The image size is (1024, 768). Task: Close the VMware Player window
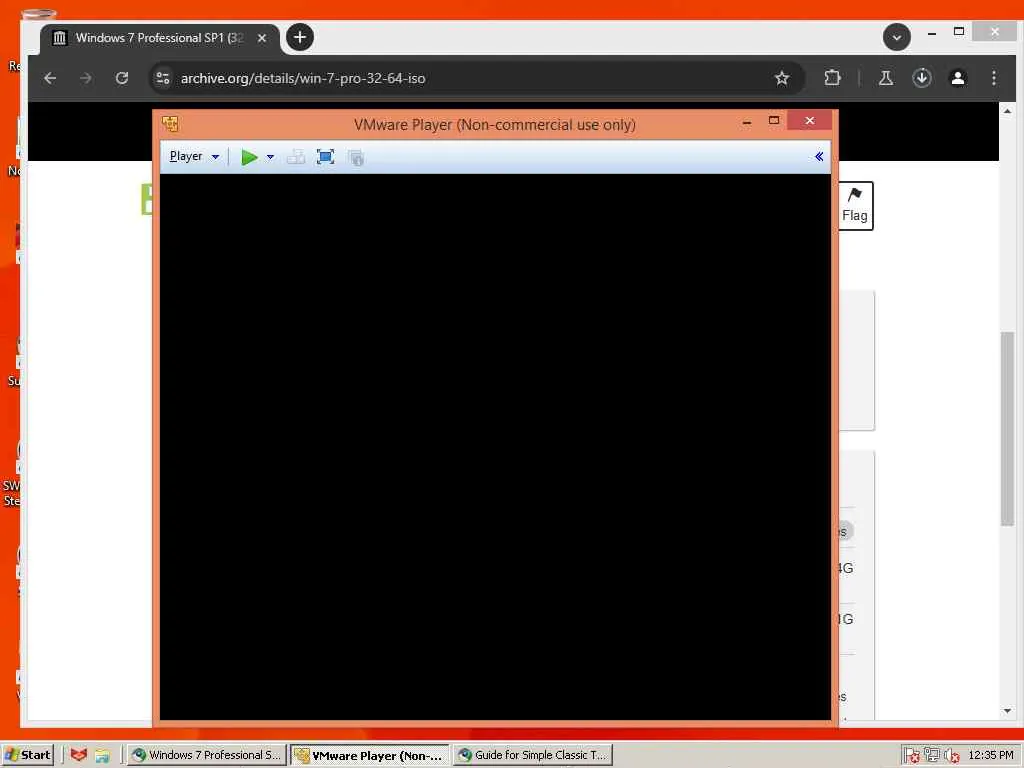coord(810,121)
